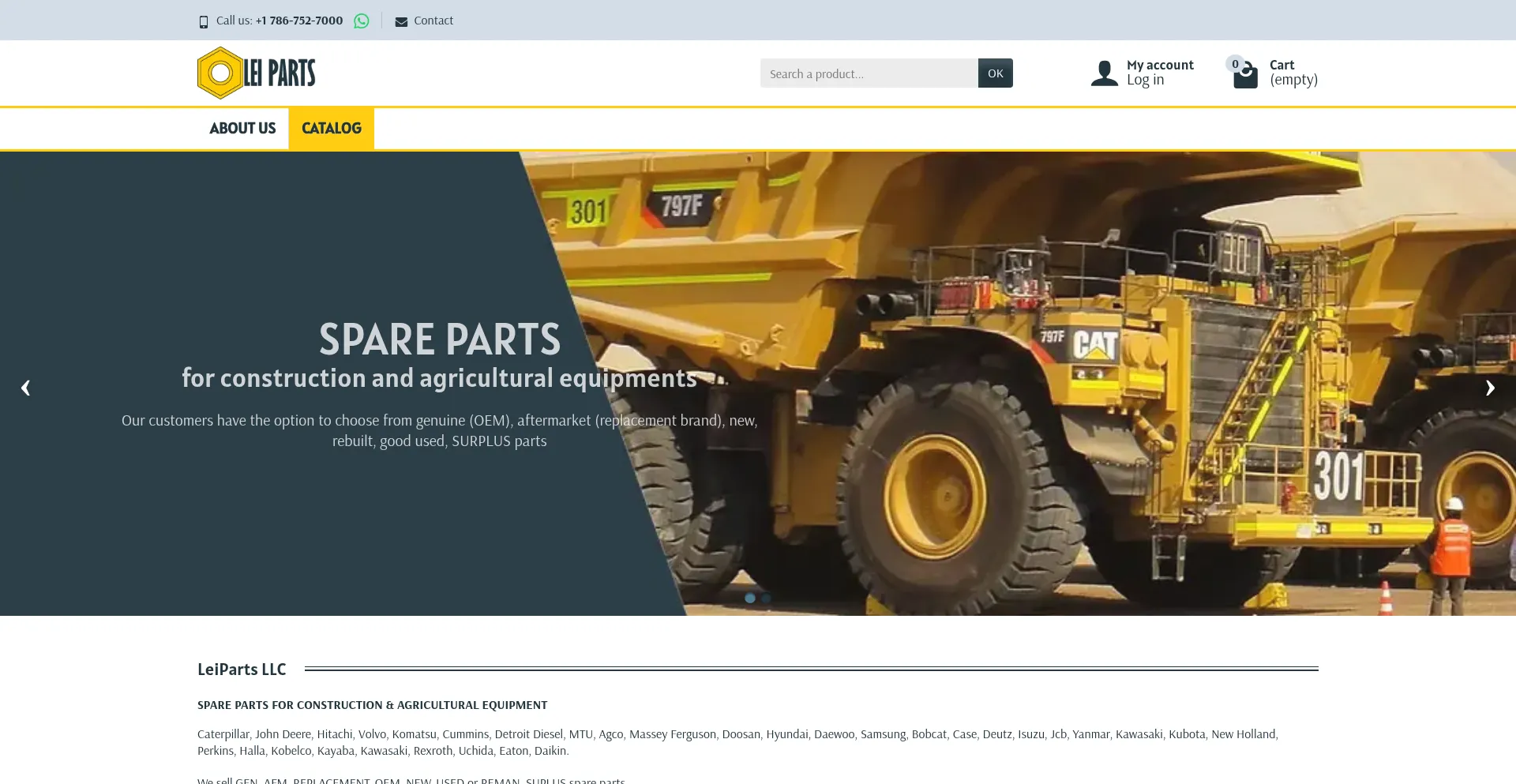Click the phone number +1 786-752-7000

[x=299, y=21]
